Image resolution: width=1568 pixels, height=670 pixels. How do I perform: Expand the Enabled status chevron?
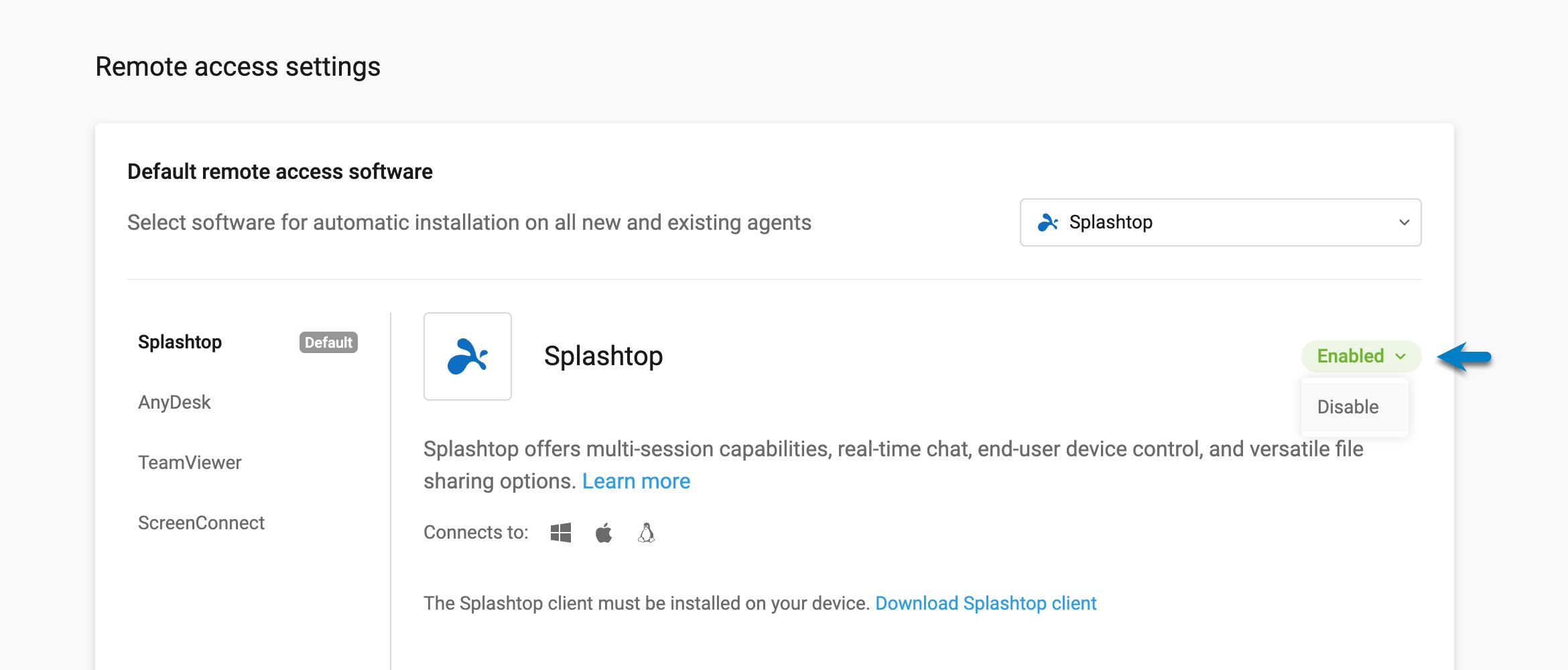point(1400,356)
